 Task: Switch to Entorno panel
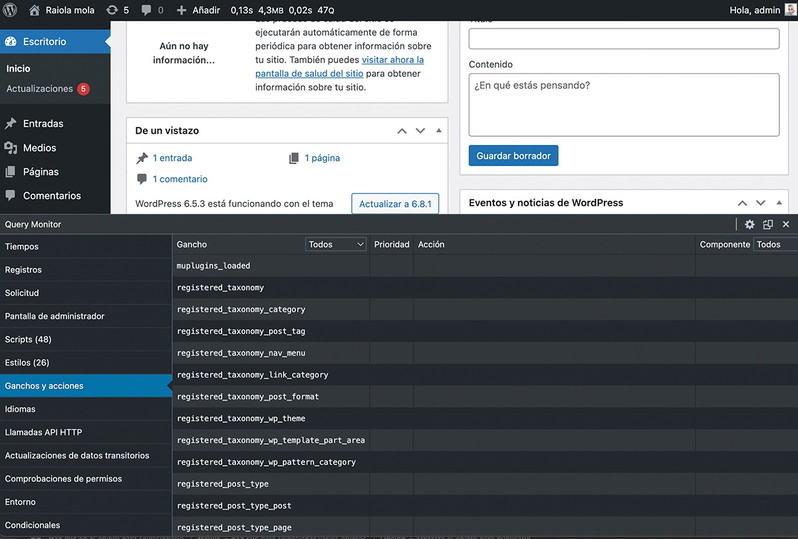click(86, 502)
